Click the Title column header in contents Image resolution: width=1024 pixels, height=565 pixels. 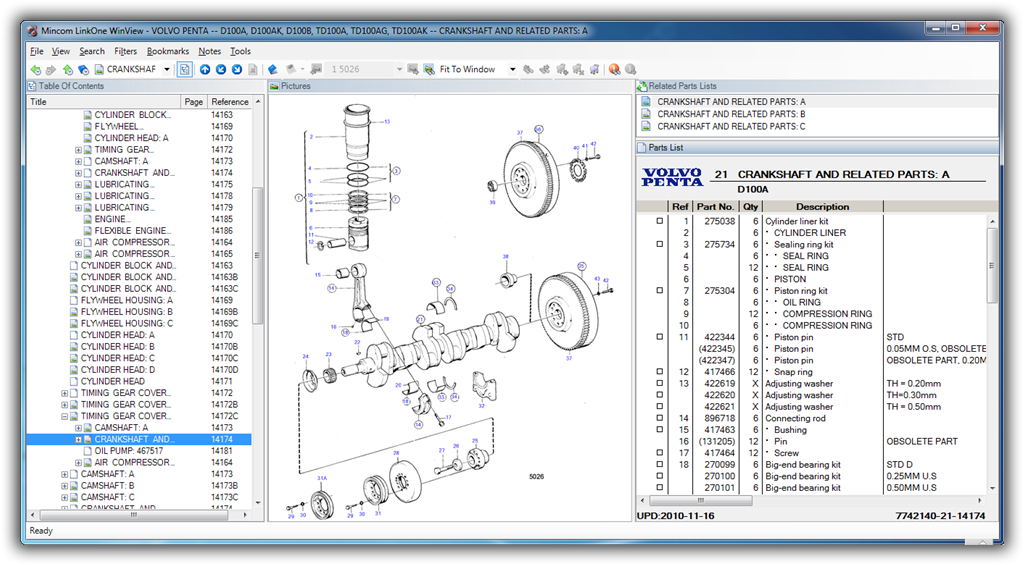coord(104,102)
